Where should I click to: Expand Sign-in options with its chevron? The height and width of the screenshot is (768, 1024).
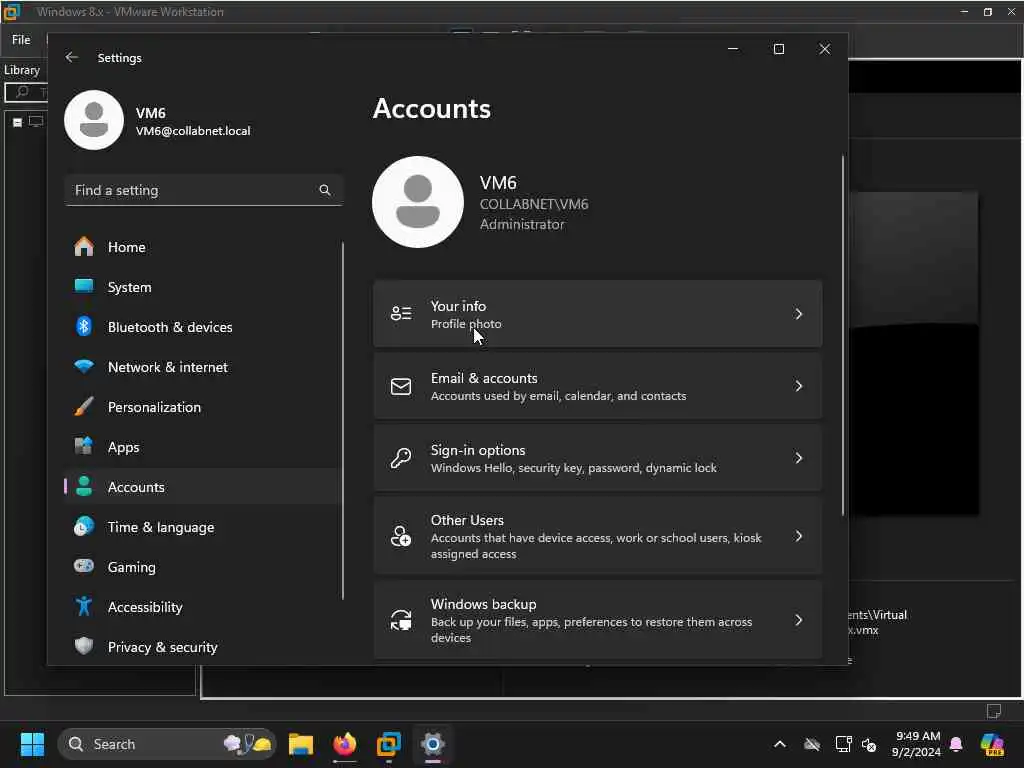(x=799, y=458)
